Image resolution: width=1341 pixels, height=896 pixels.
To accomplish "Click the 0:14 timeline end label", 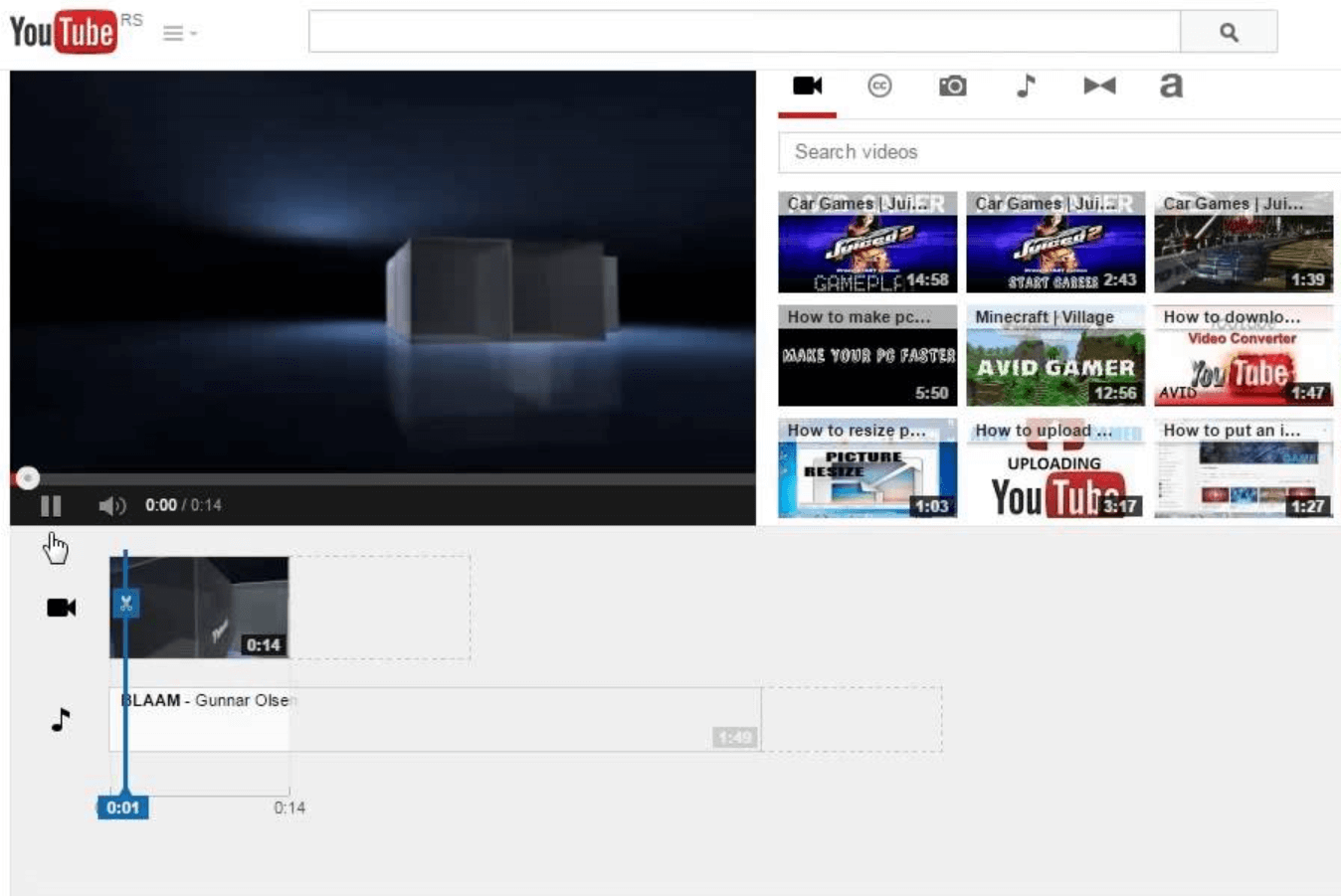I will click(x=289, y=807).
